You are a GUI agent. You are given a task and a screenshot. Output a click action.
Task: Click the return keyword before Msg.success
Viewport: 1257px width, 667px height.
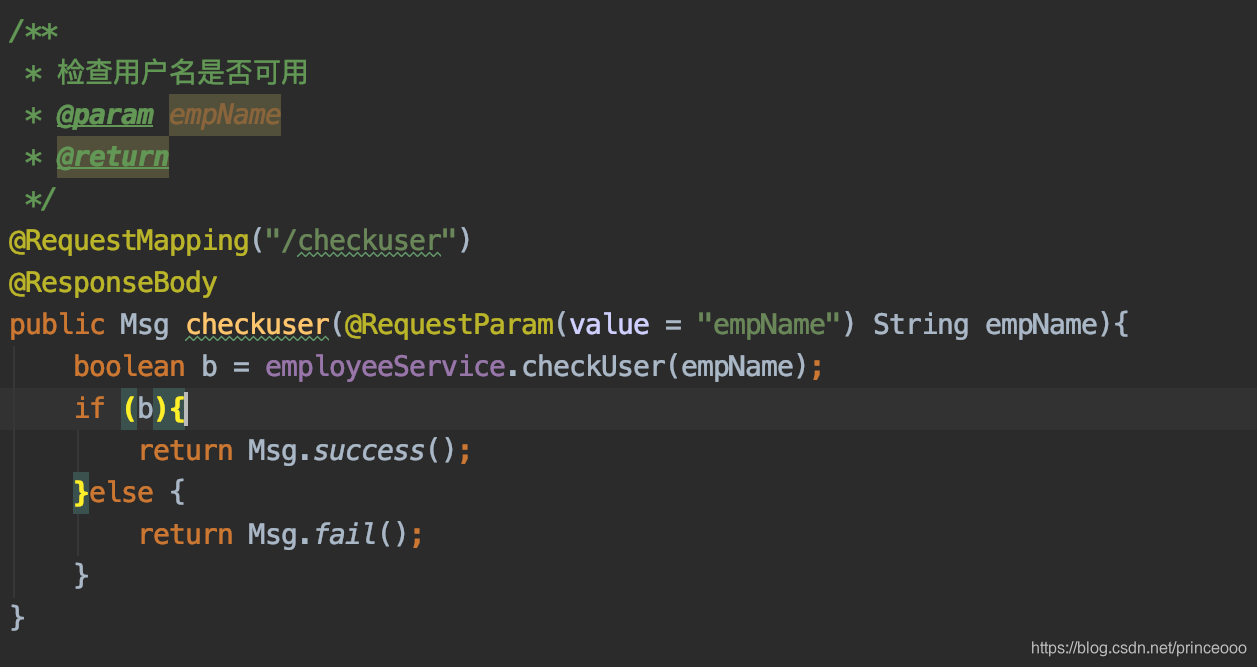(x=185, y=451)
